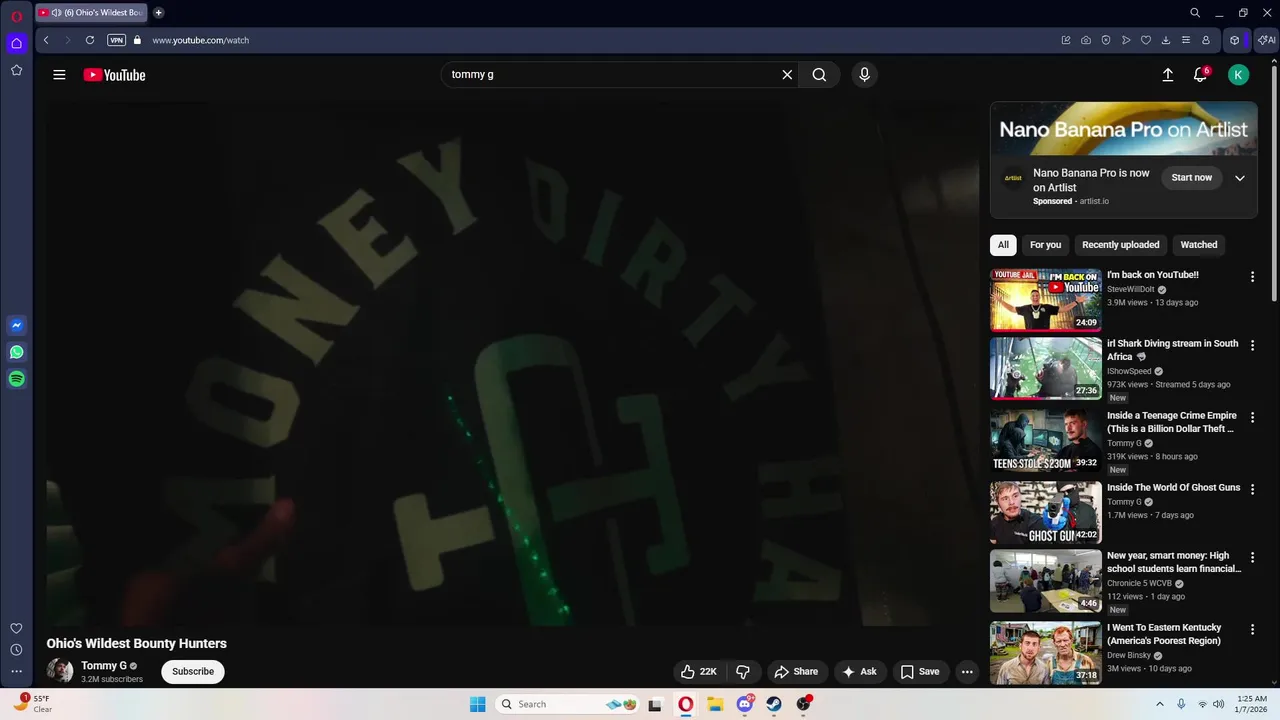Screen dimensions: 1280x720
Task: Take snapshot with camera icon
Action: click(1086, 40)
